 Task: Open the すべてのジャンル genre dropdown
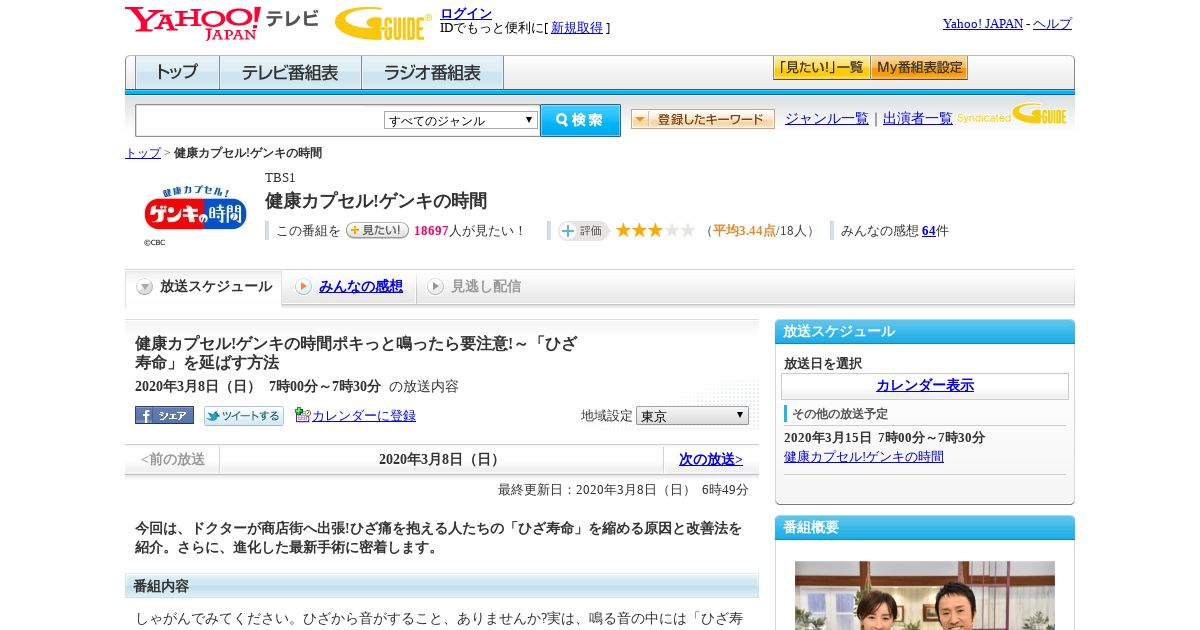click(x=461, y=120)
